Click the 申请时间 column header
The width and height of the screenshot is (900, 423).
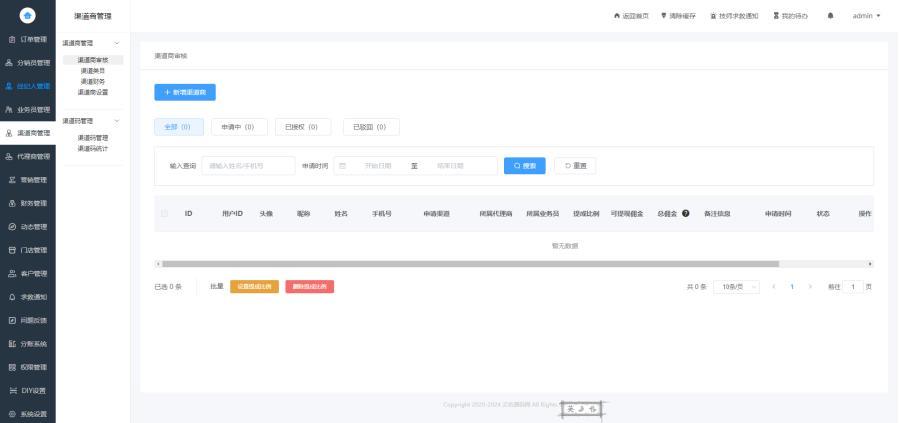click(x=778, y=214)
